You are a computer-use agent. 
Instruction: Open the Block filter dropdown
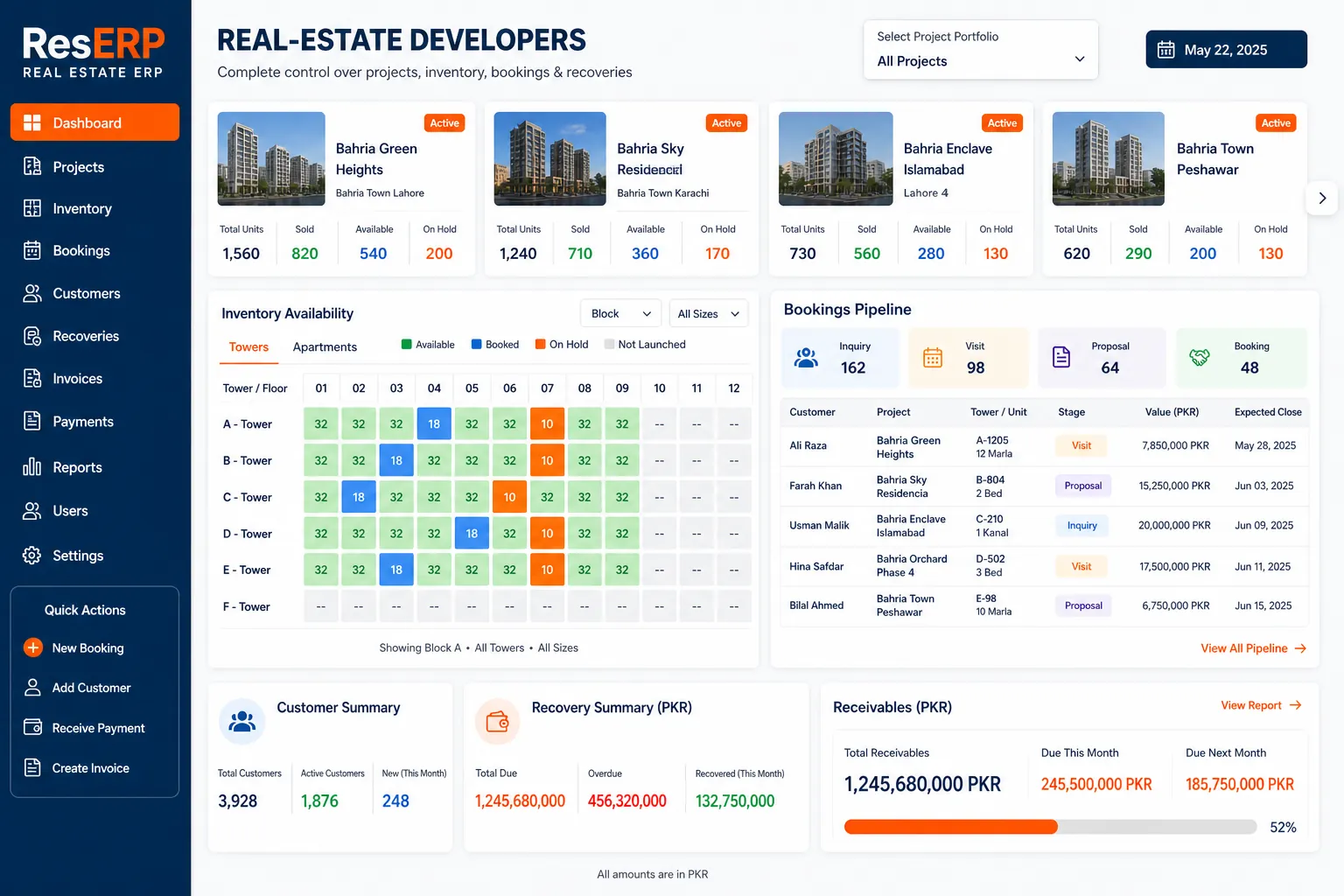[621, 313]
